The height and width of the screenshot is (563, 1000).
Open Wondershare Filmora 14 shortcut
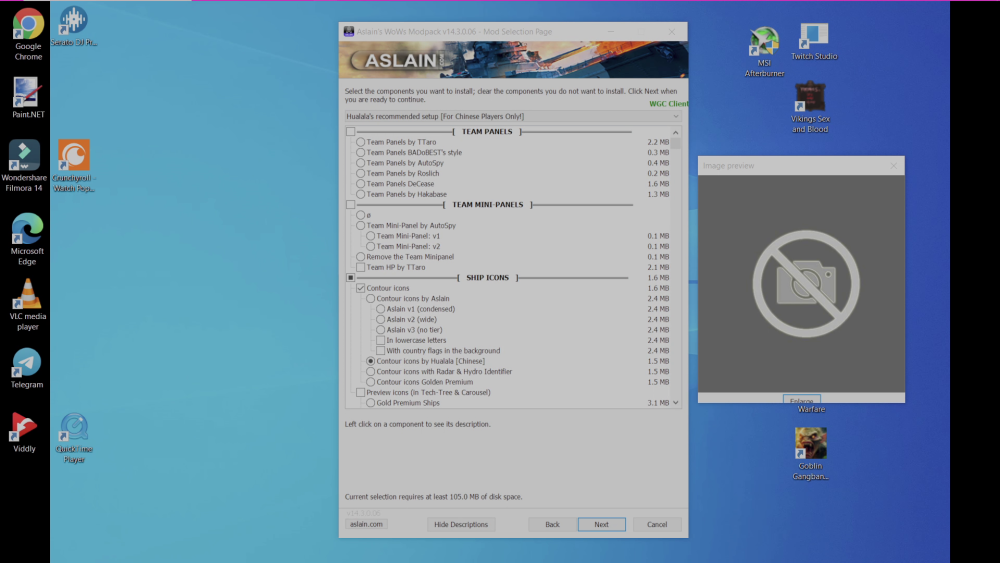[24, 166]
